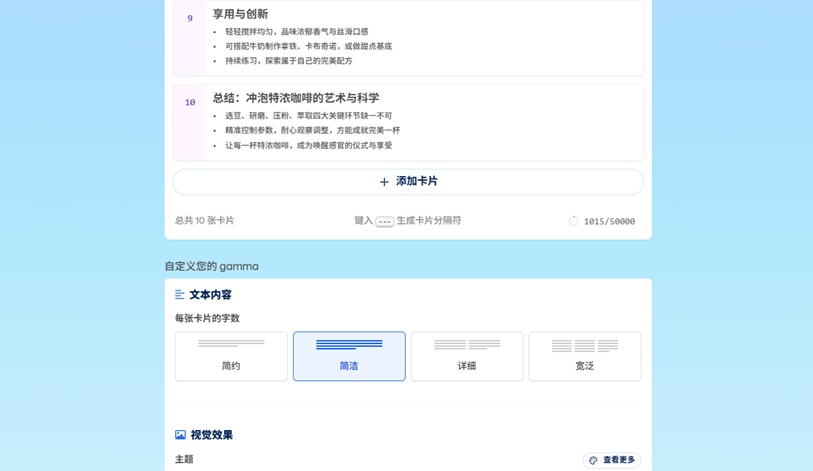The image size is (813, 471).
Task: Click 生成卡片分隔符 hint text
Action: click(x=429, y=220)
